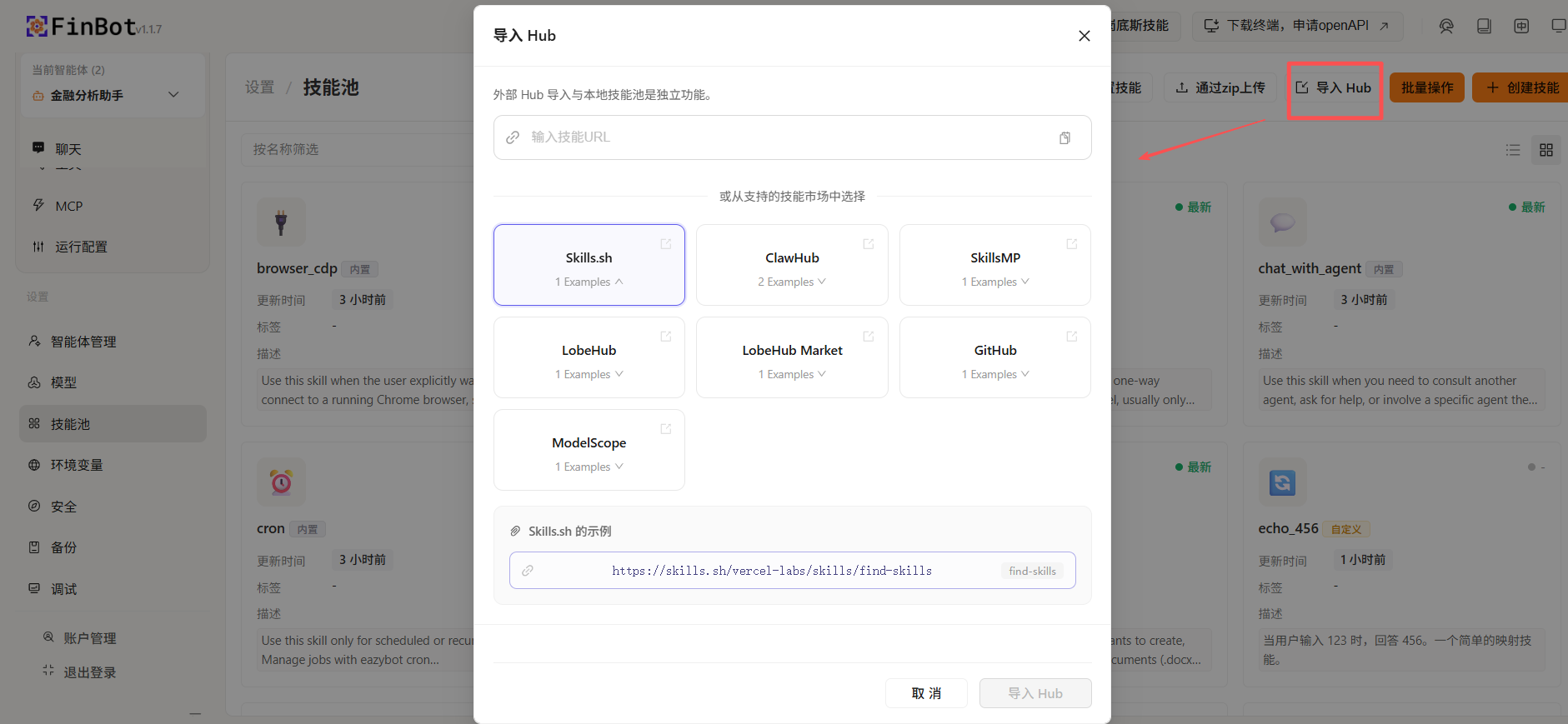The width and height of the screenshot is (1568, 724).
Task: Open Skills.sh external link icon
Action: tap(665, 244)
